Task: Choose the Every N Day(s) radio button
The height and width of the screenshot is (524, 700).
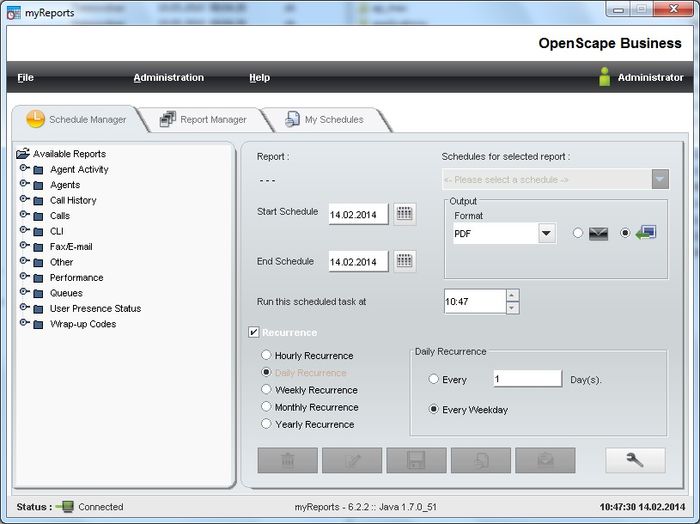Action: [433, 379]
